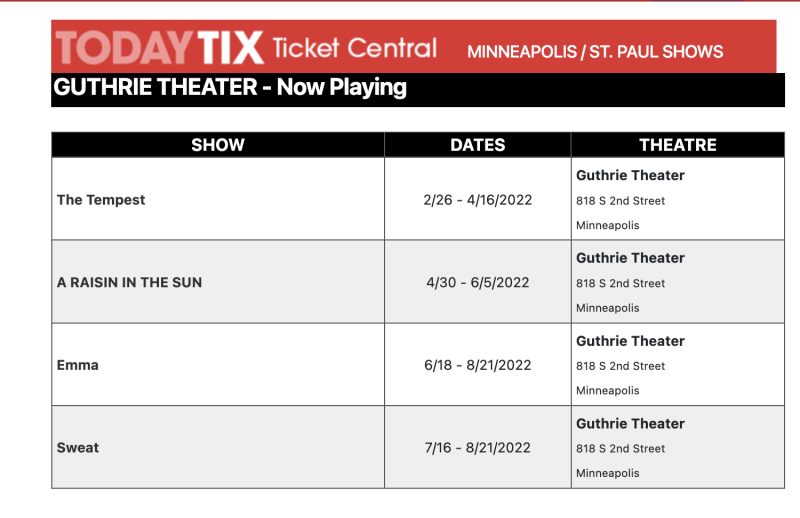This screenshot has width=800, height=518.
Task: Open A Raisin in the Sun listing
Action: [x=130, y=282]
